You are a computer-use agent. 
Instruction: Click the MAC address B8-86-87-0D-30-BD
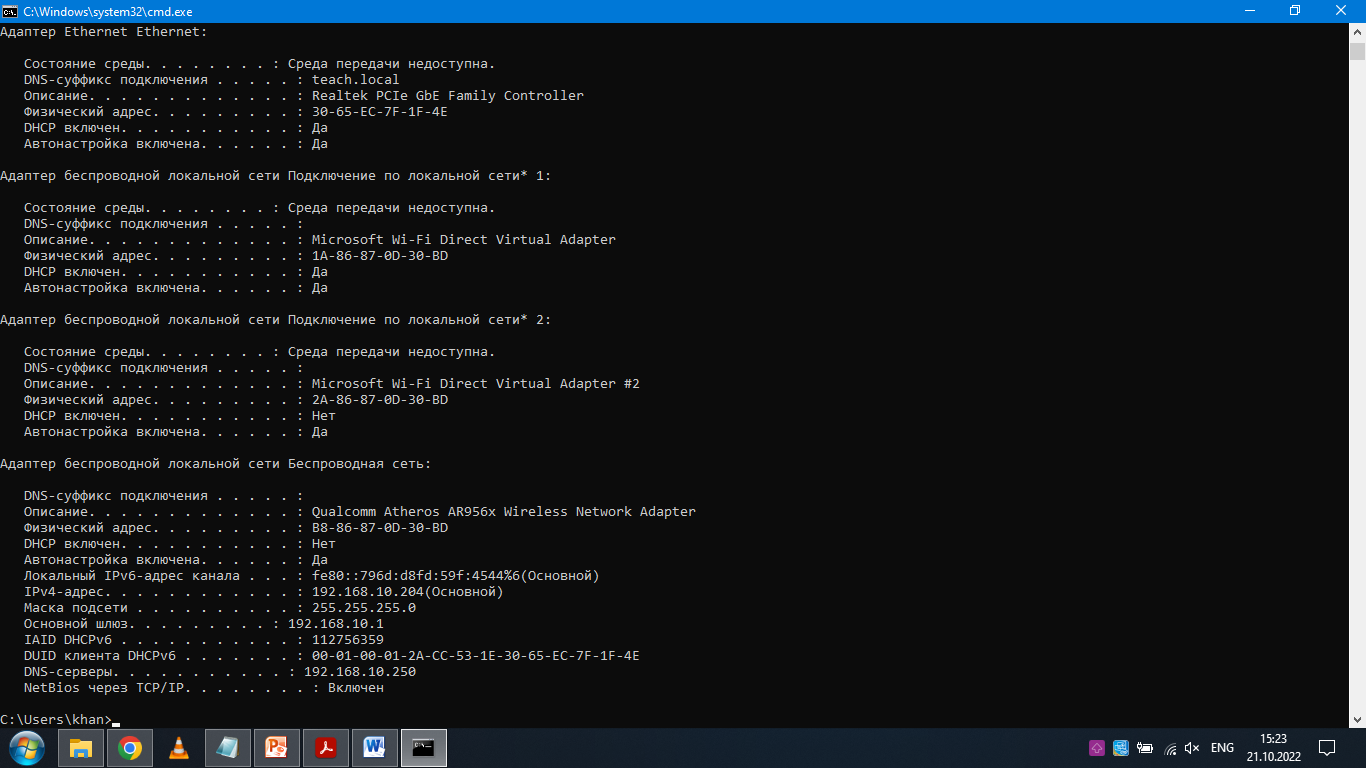click(380, 528)
